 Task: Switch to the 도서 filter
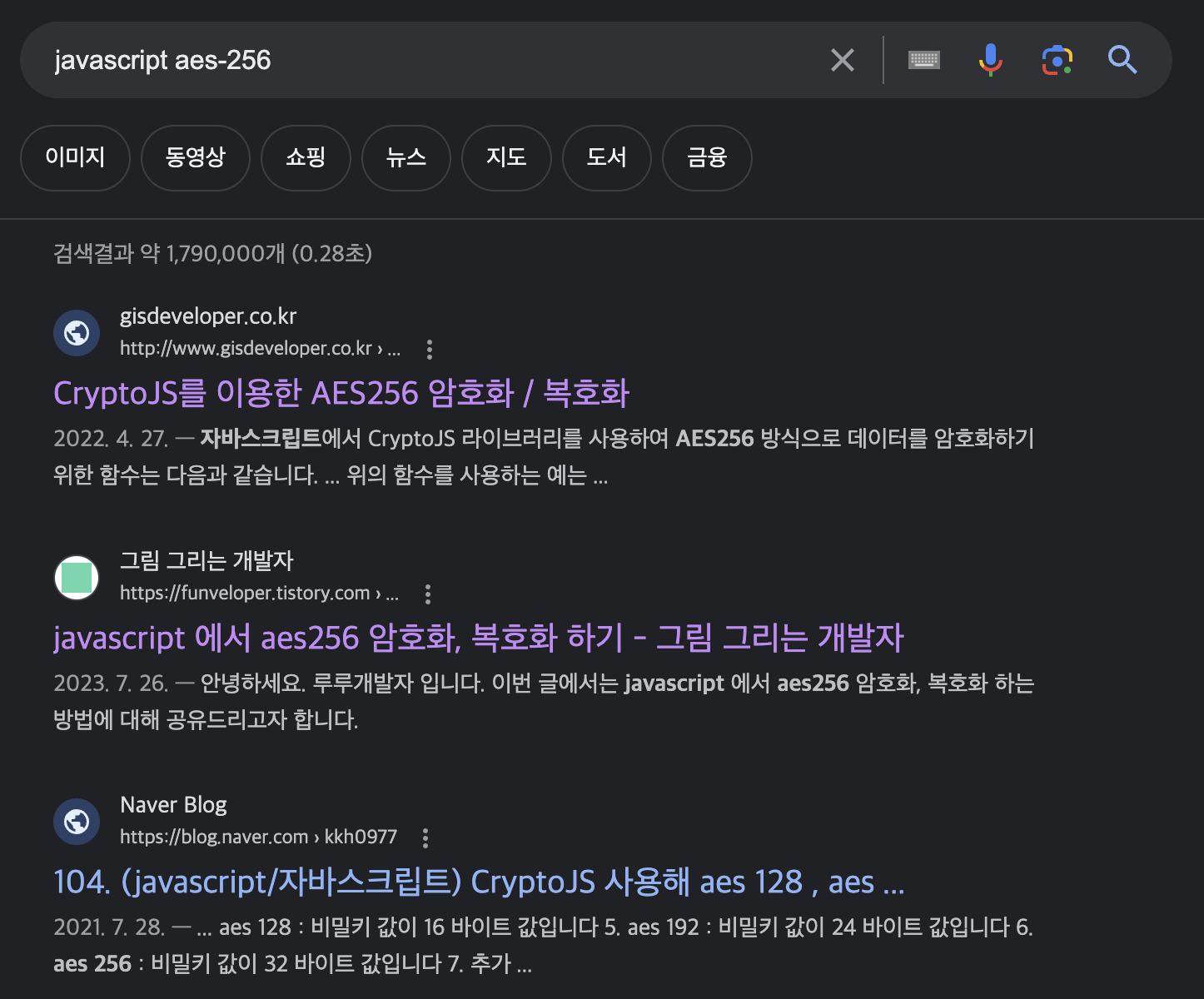tap(606, 158)
